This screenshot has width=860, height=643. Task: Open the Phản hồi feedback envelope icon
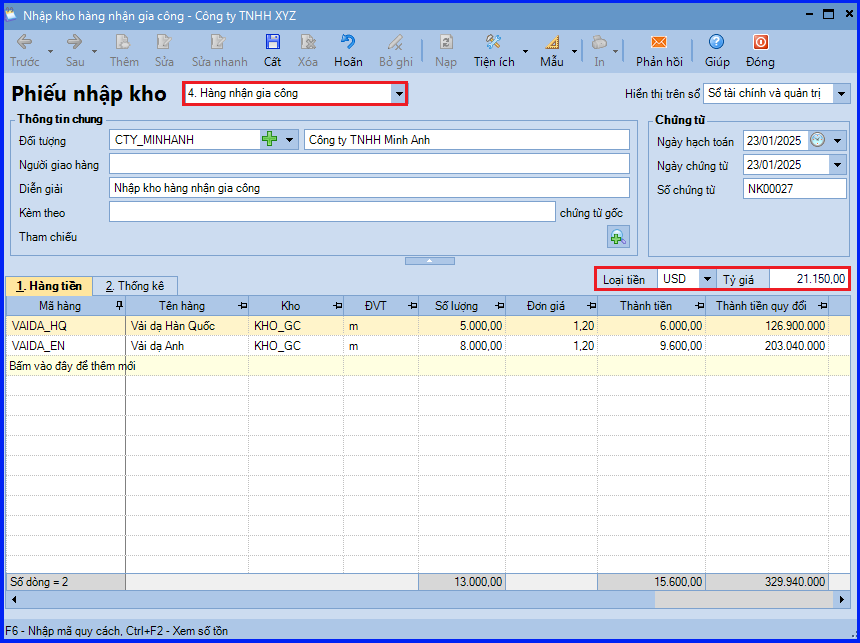pos(659,42)
